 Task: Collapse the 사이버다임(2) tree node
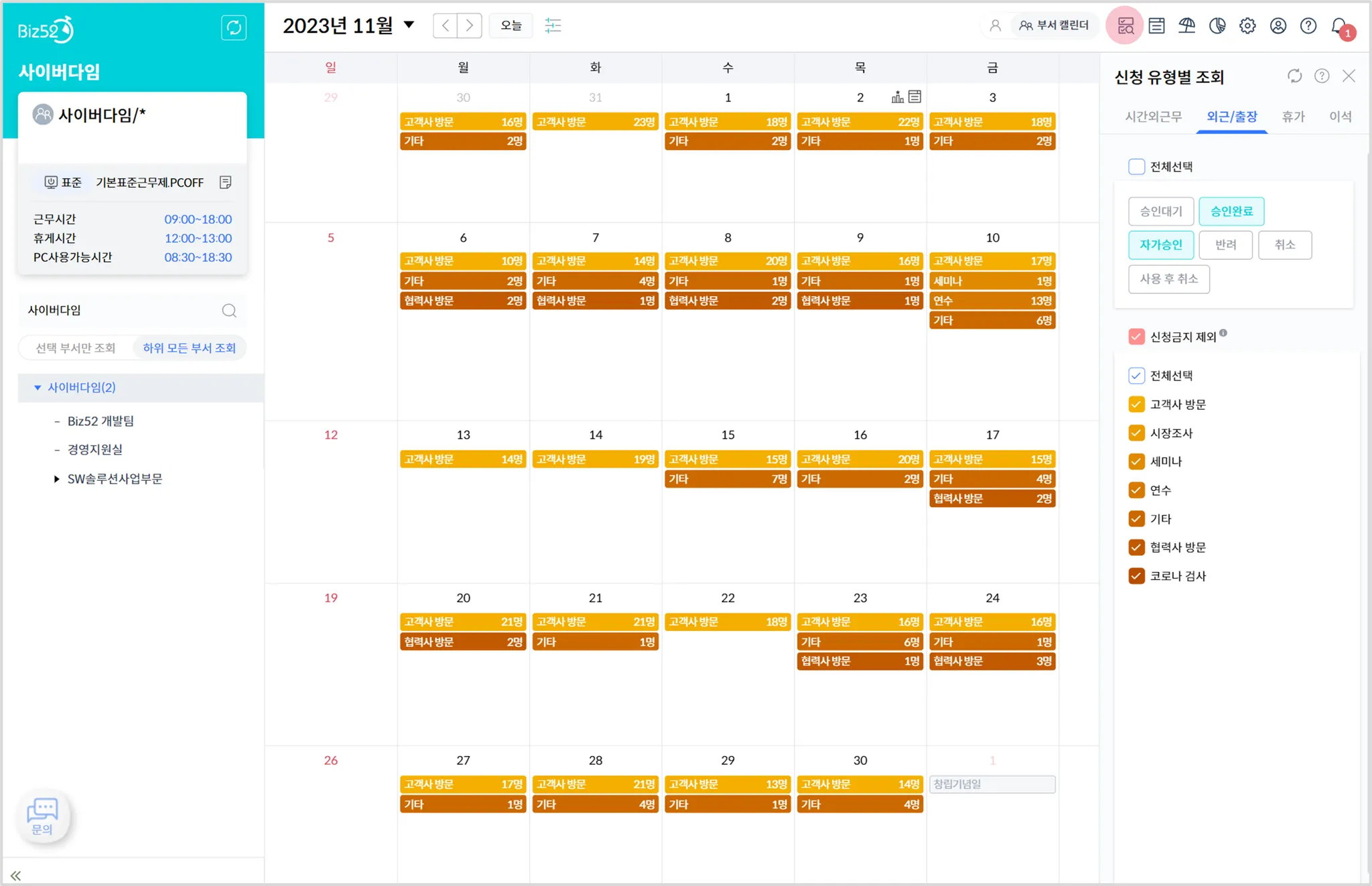[x=38, y=387]
